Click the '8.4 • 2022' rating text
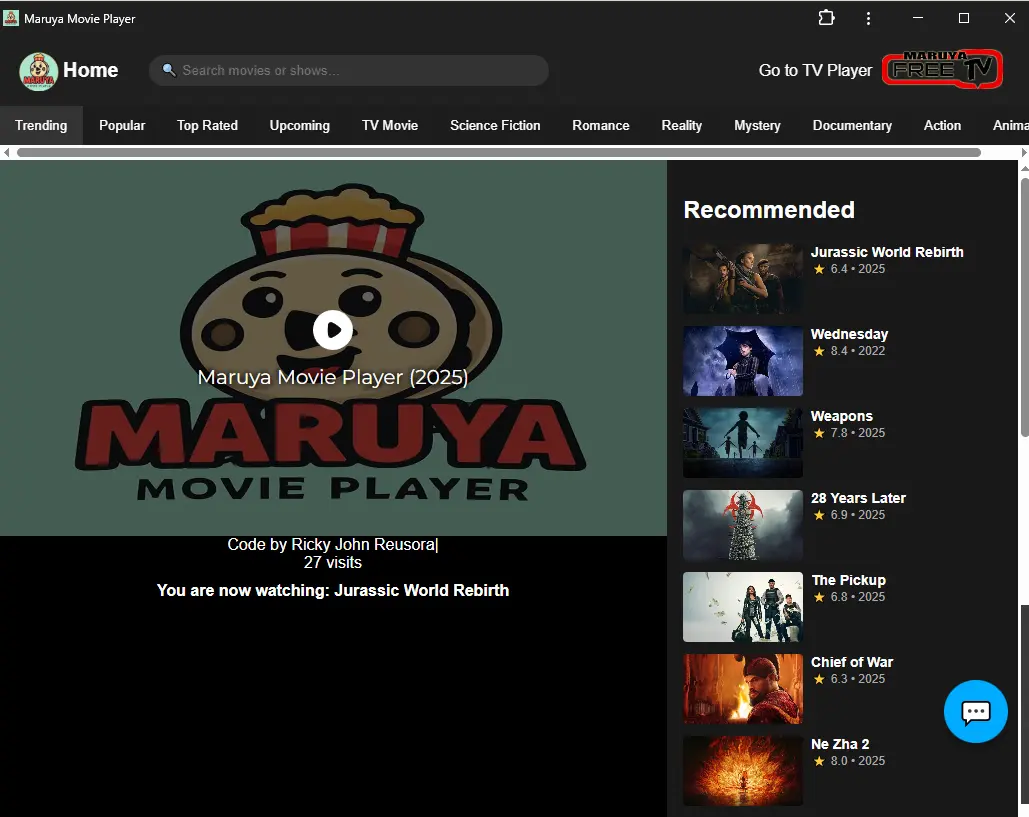The image size is (1029, 817). pyautogui.click(x=858, y=351)
